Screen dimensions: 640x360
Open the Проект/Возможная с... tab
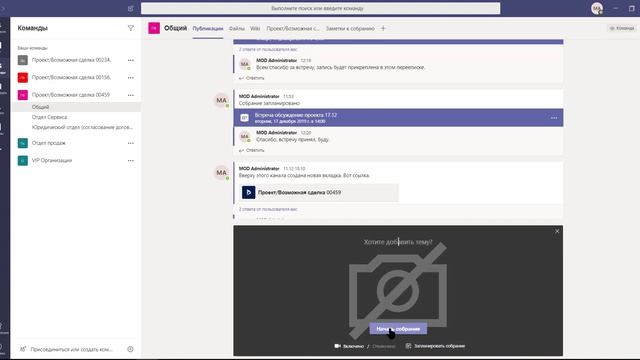pos(293,29)
